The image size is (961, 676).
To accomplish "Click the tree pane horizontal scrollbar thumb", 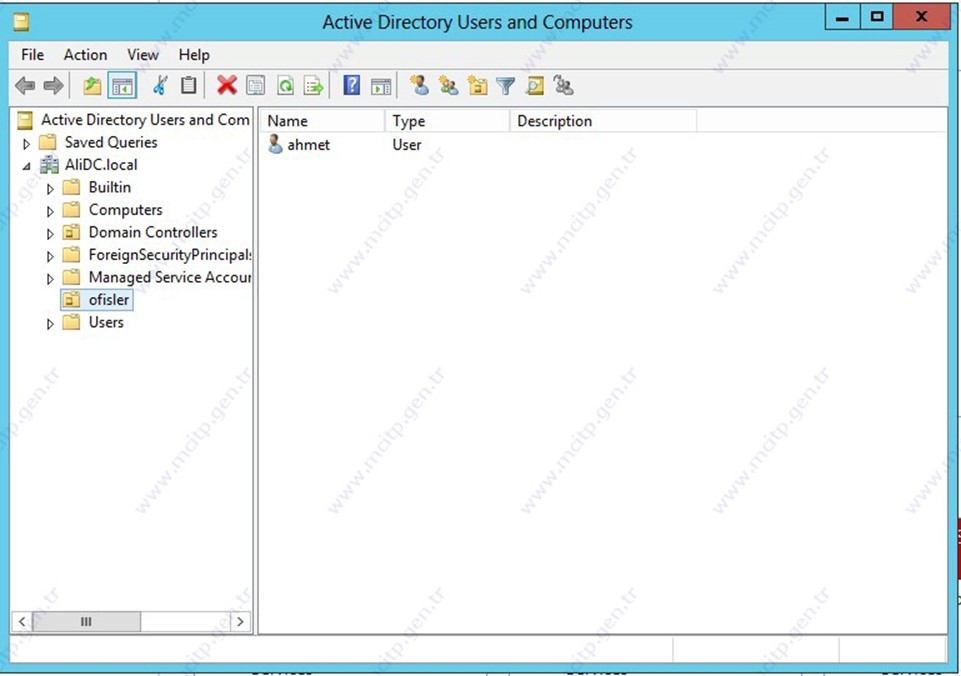I will [x=86, y=621].
